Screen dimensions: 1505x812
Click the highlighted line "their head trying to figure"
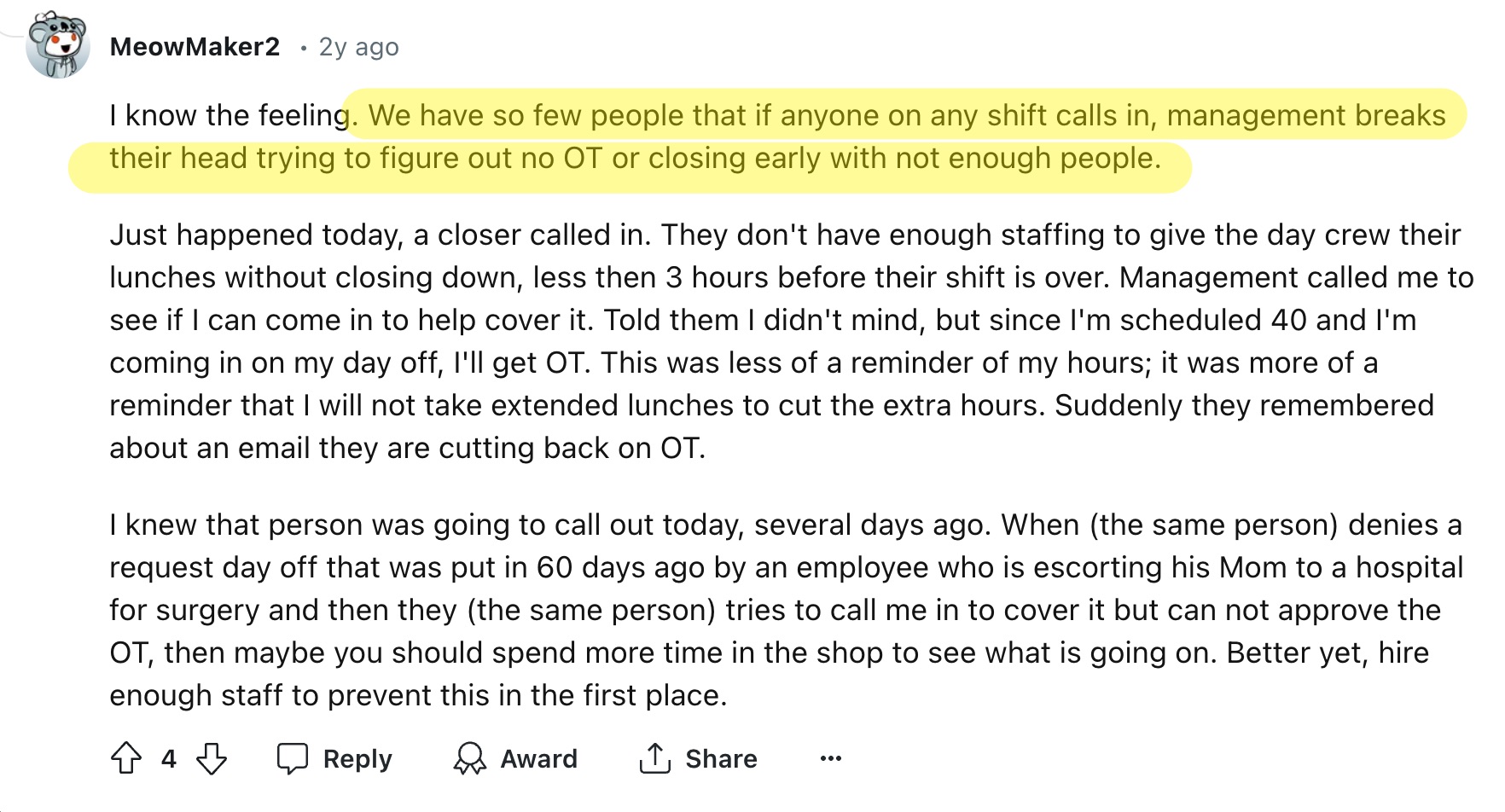point(635,159)
